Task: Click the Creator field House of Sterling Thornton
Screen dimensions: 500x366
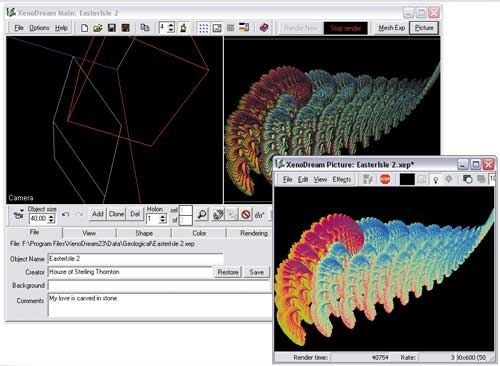Action: pyautogui.click(x=130, y=272)
